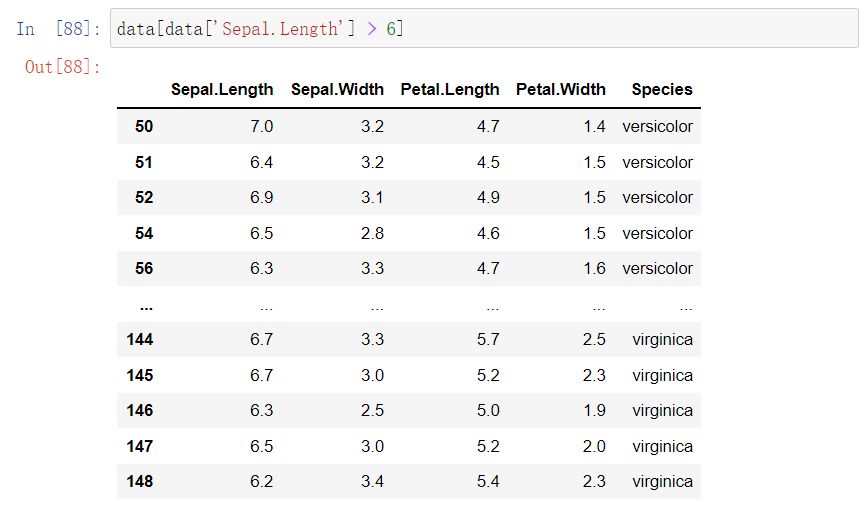This screenshot has width=866, height=510.
Task: Select the versicolor cell in row 51
Action: pos(657,162)
